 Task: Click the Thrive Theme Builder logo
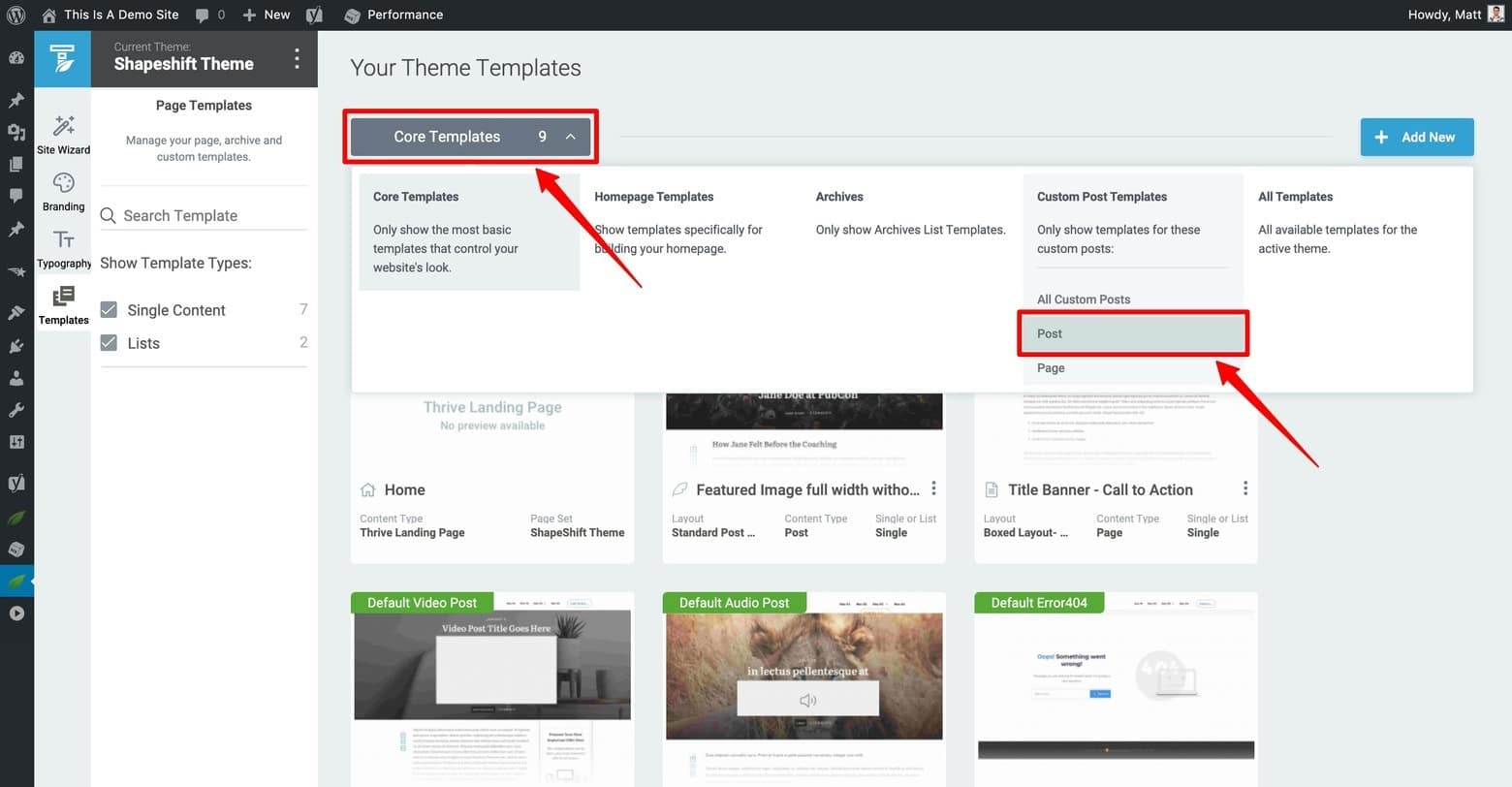63,59
